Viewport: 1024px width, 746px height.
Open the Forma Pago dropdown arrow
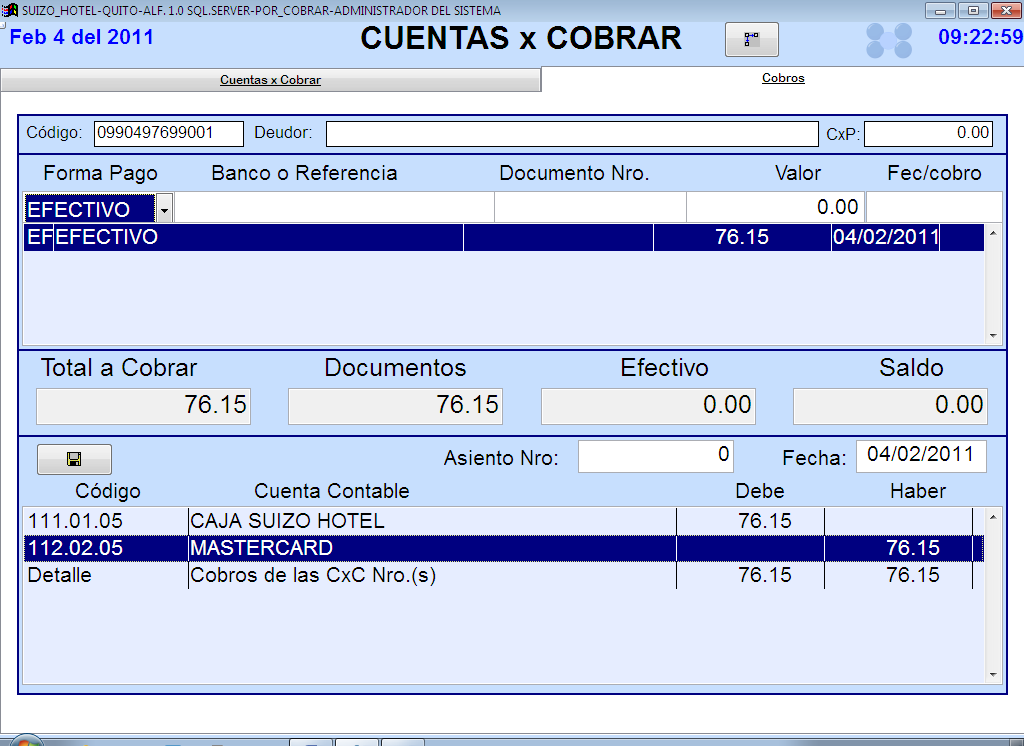(164, 208)
